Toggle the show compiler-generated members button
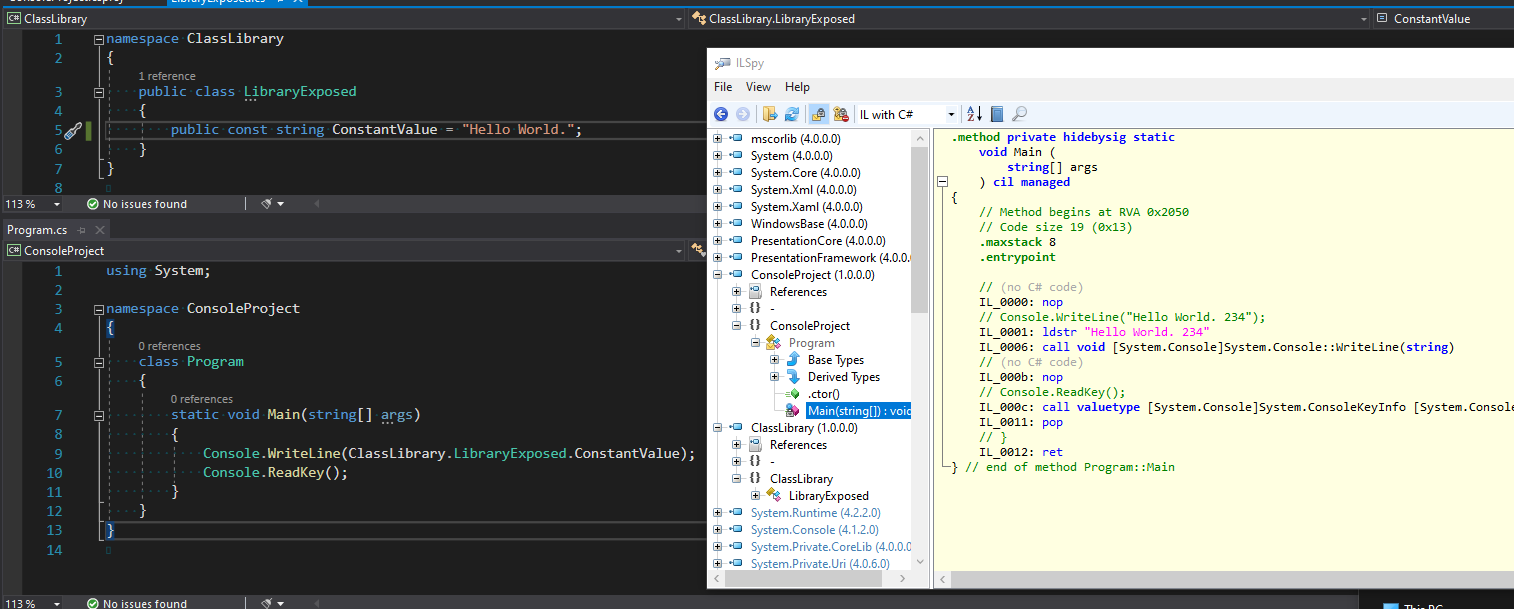The image size is (1514, 609). (x=841, y=114)
